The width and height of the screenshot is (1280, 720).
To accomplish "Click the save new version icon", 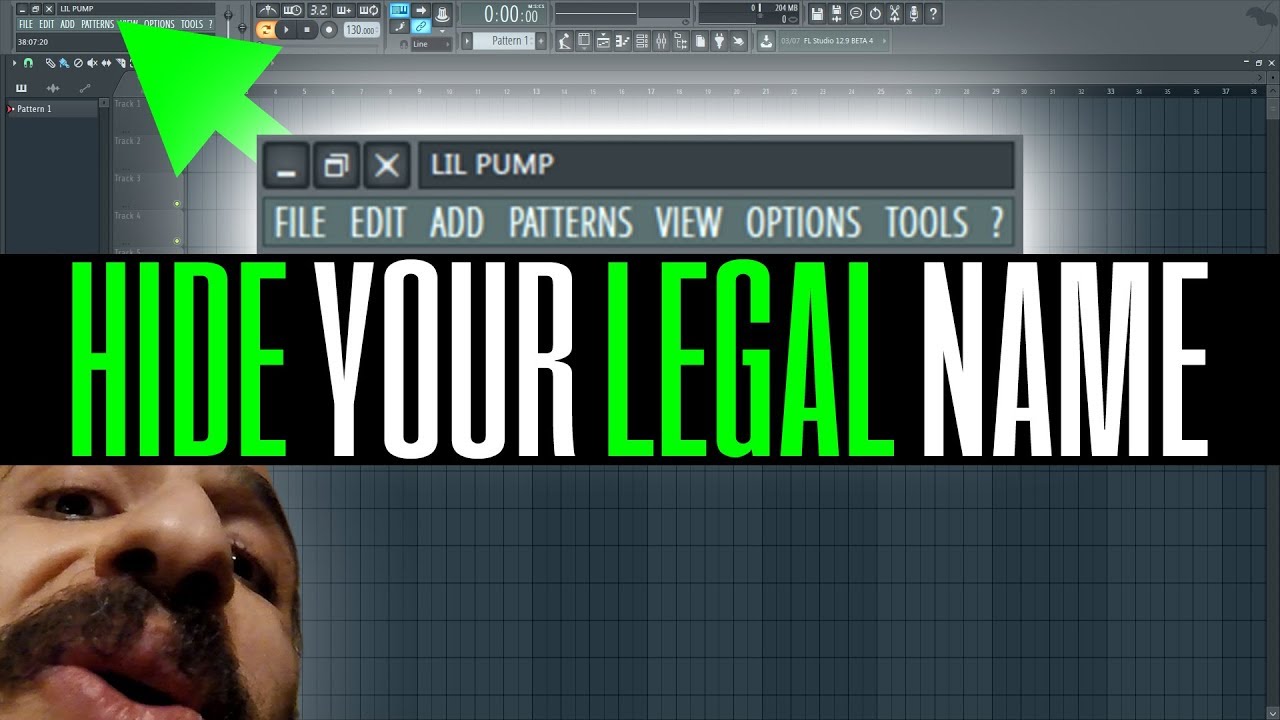I will (x=836, y=14).
